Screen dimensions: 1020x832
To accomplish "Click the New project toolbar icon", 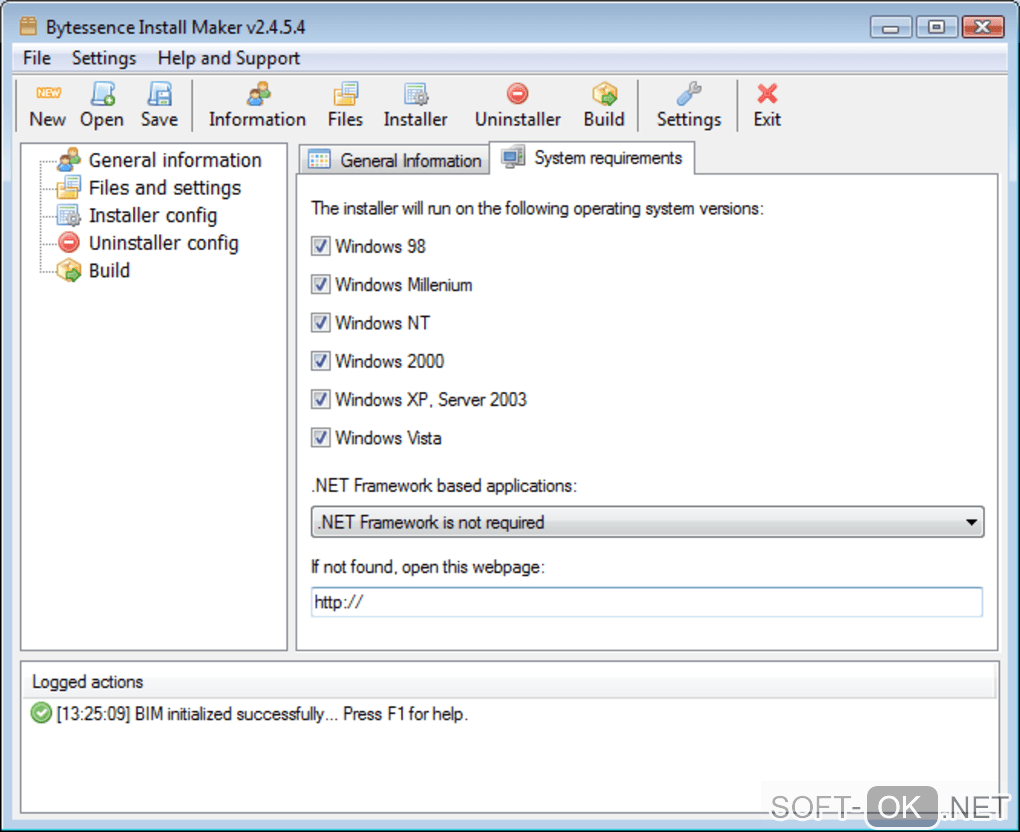I will 48,93.
